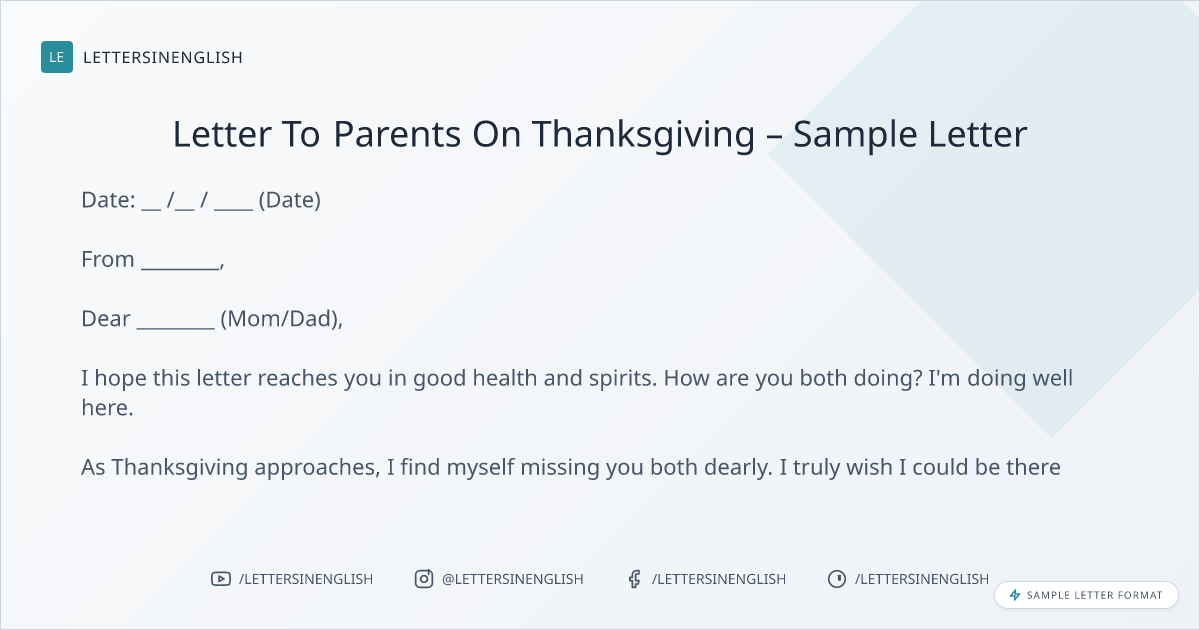
Task: Click the Letter To Parents On Thanksgiving title
Action: click(x=600, y=134)
